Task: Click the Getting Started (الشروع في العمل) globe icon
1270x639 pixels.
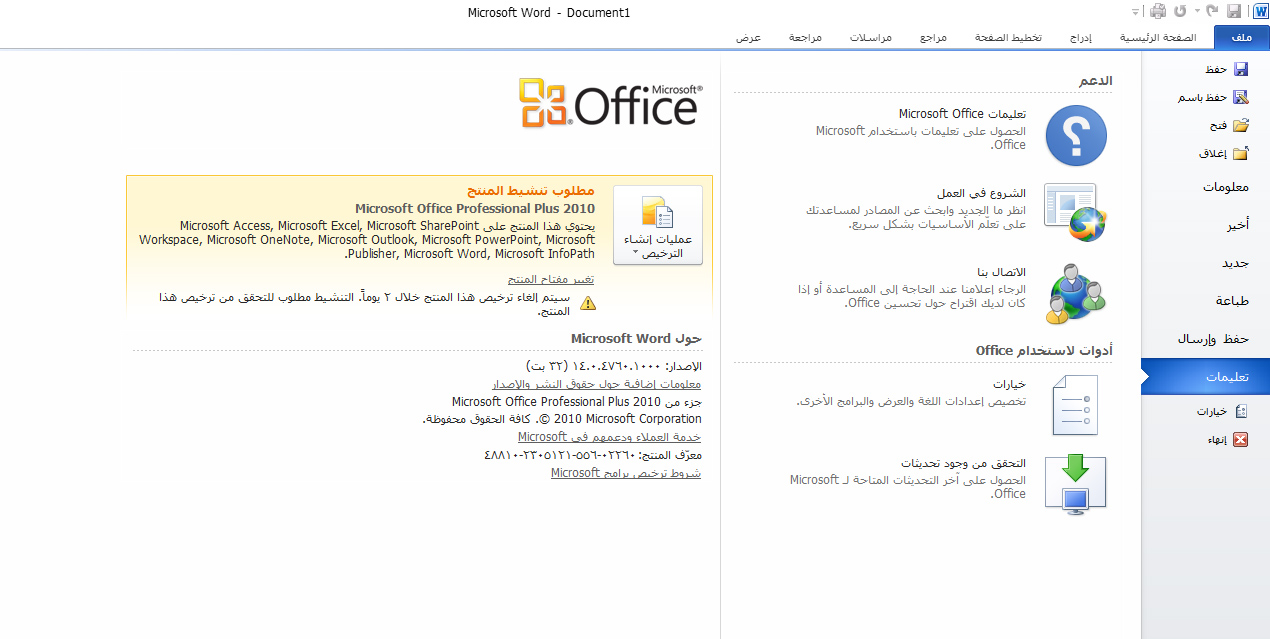Action: [x=1076, y=213]
